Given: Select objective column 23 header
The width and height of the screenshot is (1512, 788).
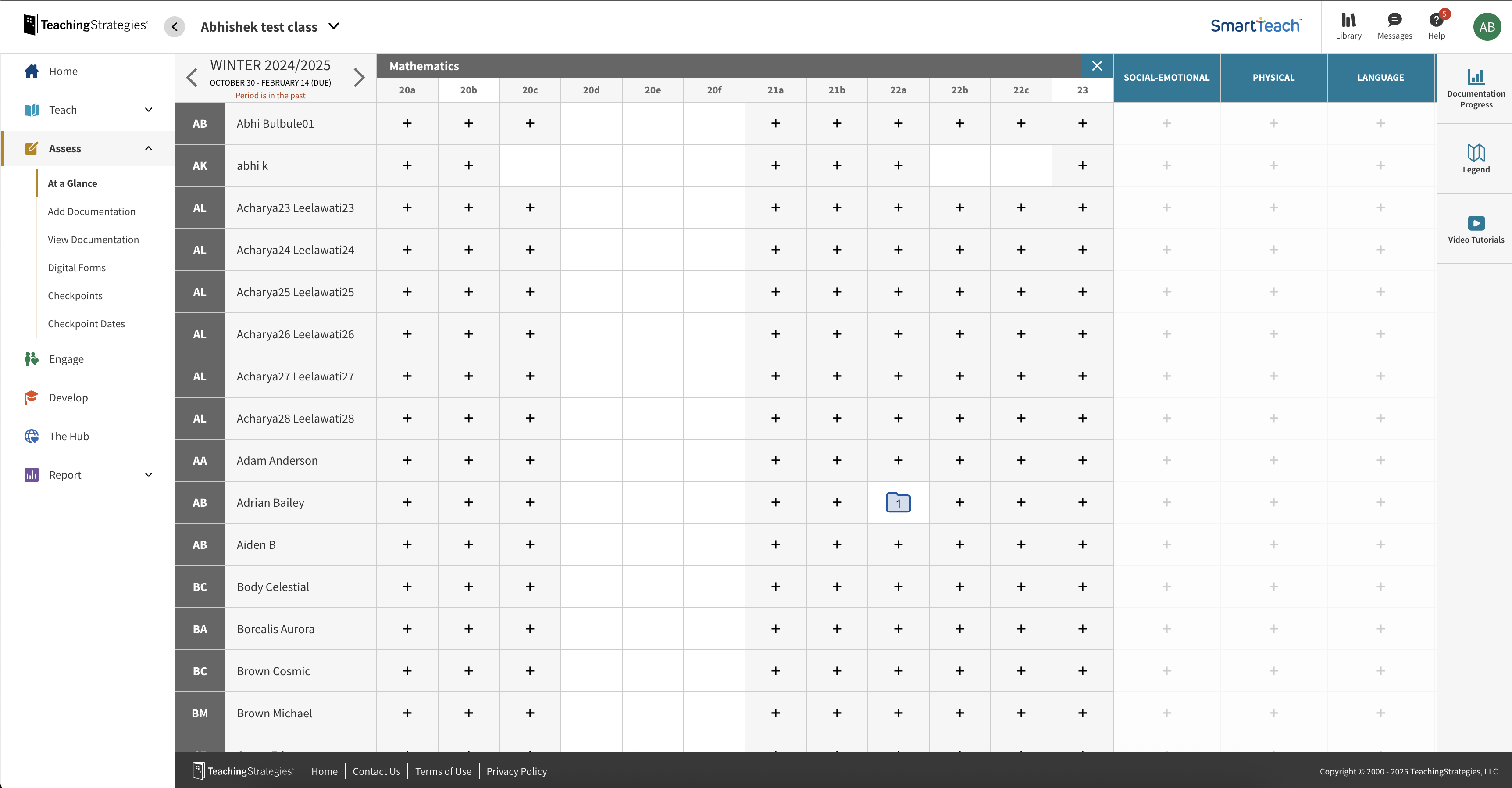Looking at the screenshot, I should click(1082, 90).
